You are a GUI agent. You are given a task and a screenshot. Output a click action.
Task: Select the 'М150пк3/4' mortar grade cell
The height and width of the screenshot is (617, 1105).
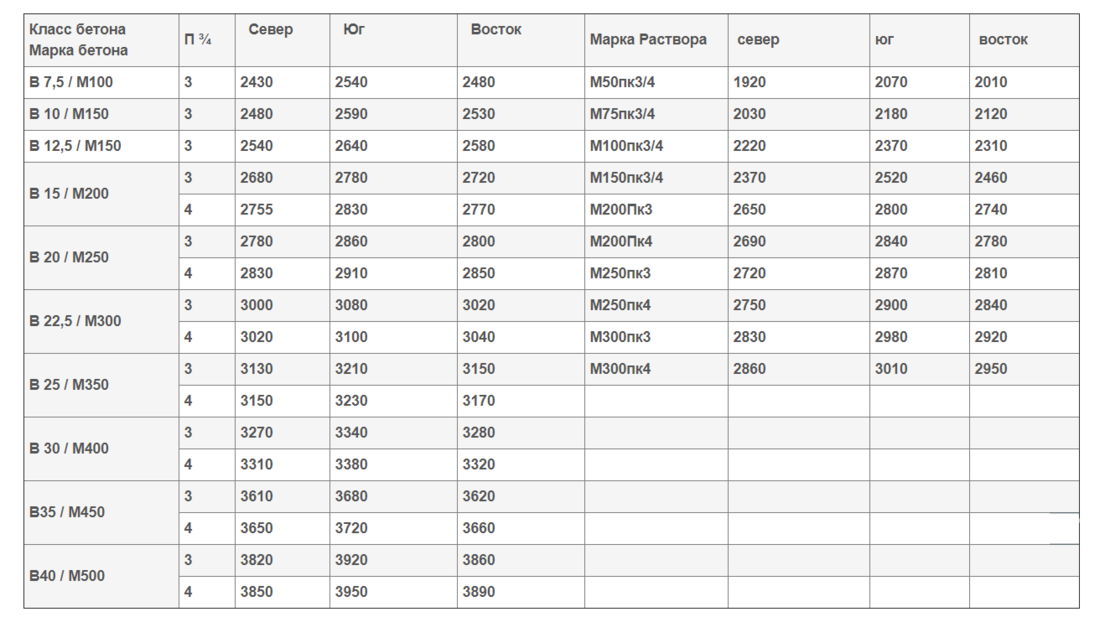point(656,178)
